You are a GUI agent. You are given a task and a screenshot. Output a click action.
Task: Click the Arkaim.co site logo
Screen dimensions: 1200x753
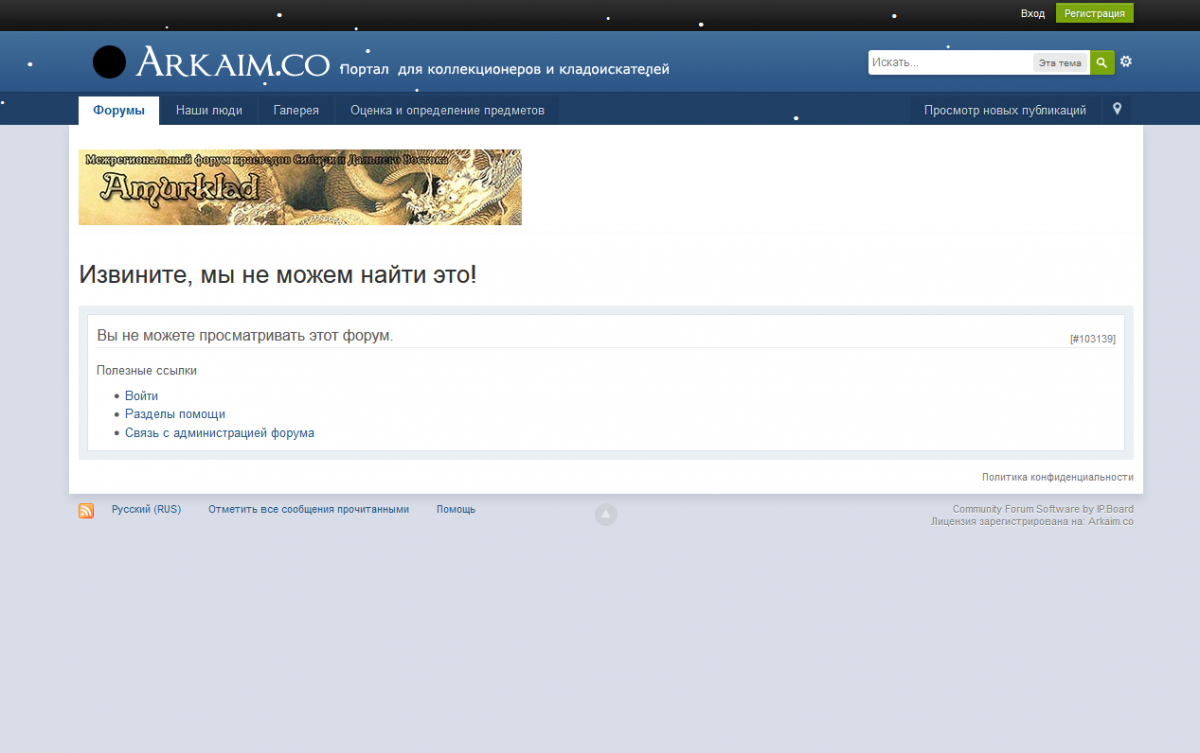pos(211,62)
